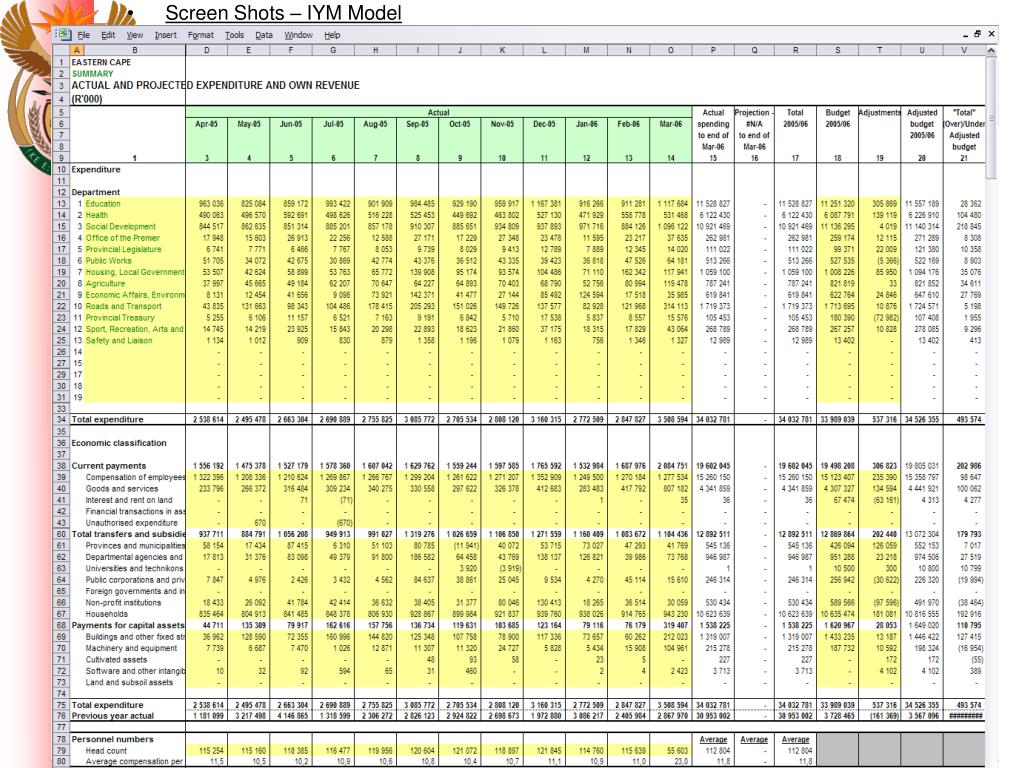Select the Provincial Legislature row label
Screen dimensions: 1024x768
click(123, 249)
